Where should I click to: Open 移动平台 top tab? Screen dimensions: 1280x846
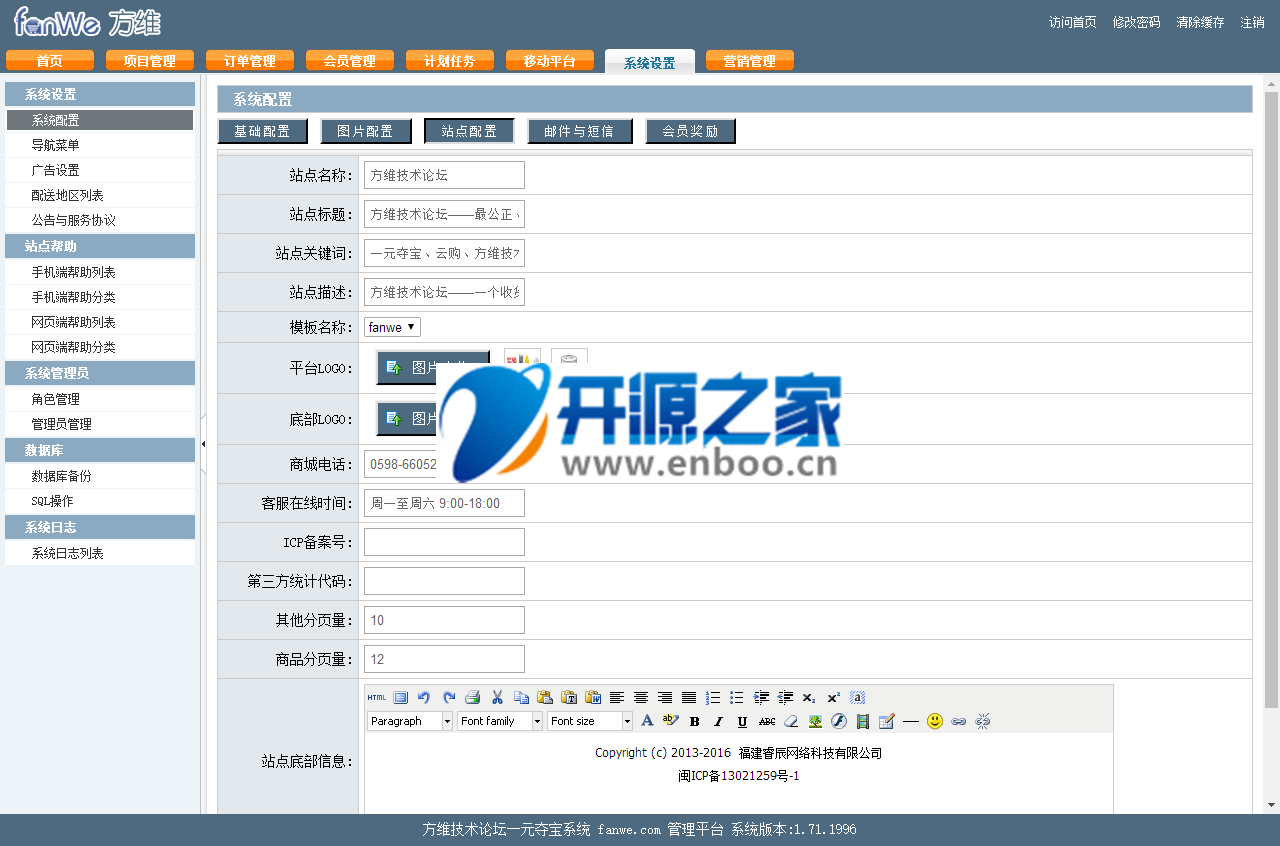(x=550, y=61)
